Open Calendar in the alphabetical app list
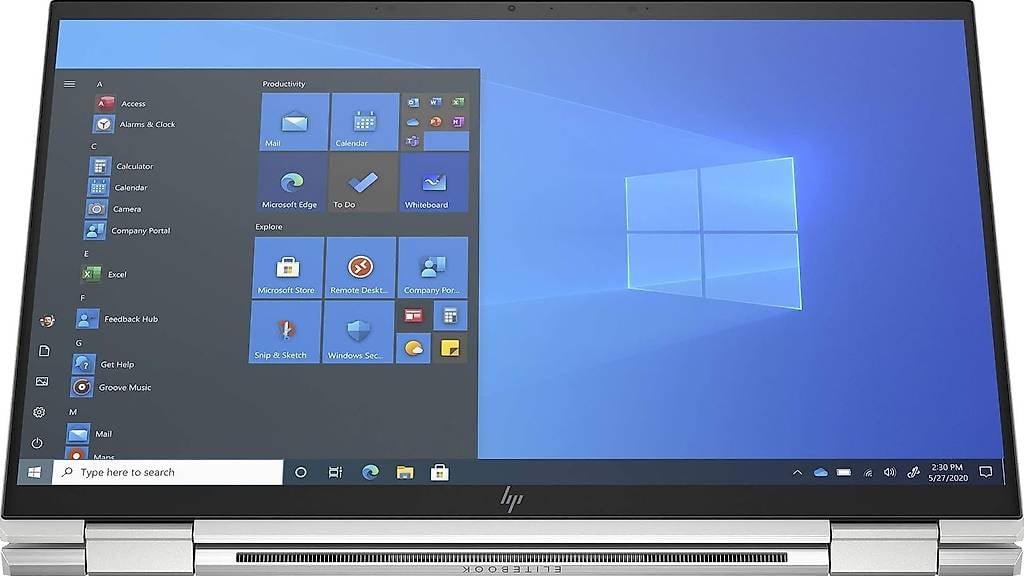1024x576 pixels. [x=118, y=187]
